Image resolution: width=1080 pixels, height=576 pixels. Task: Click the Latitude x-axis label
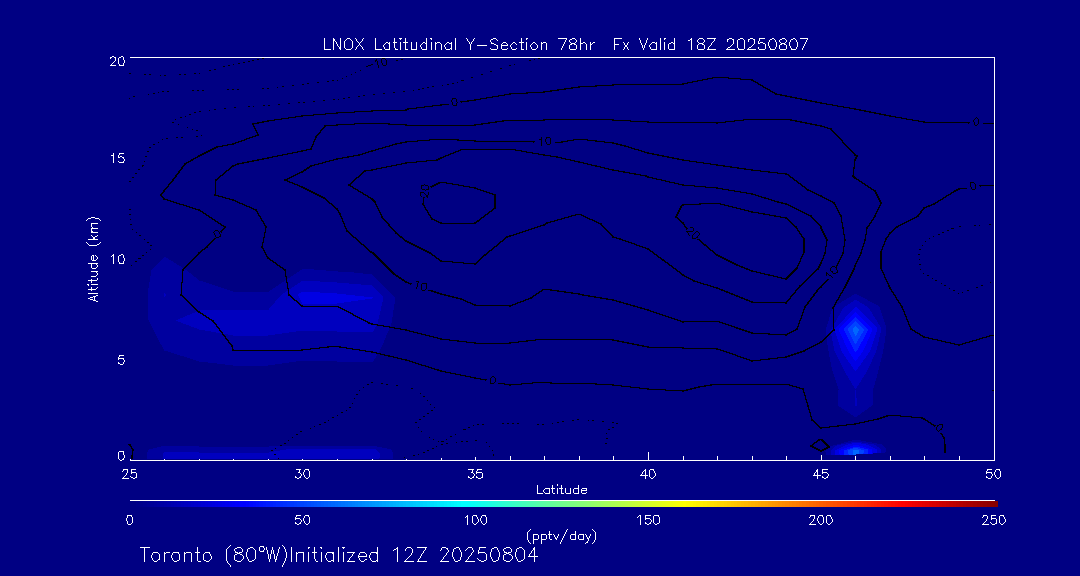pyautogui.click(x=562, y=489)
